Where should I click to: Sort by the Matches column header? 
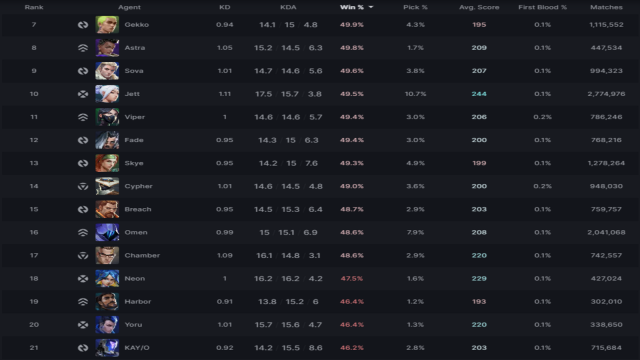coord(606,7)
